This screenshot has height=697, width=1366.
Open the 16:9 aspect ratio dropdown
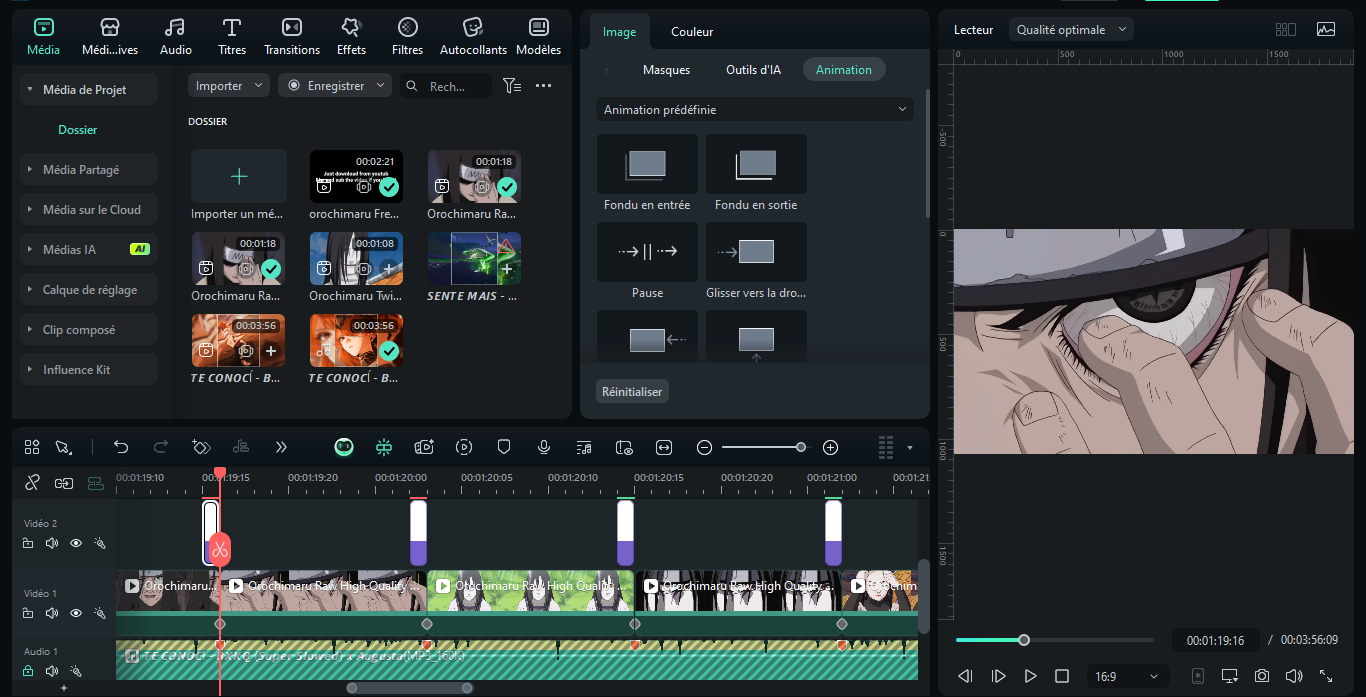tap(1127, 676)
